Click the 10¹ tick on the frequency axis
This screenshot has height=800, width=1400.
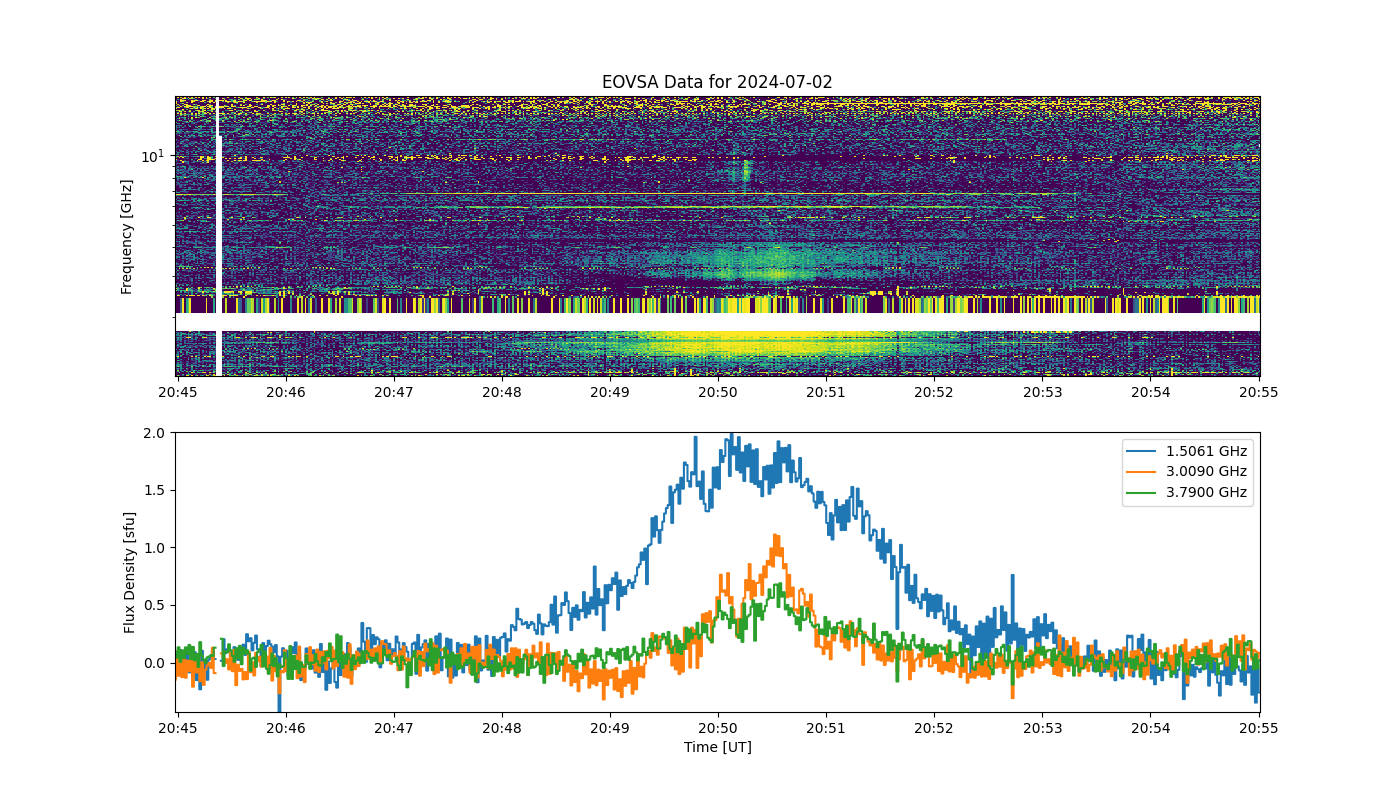click(152, 156)
